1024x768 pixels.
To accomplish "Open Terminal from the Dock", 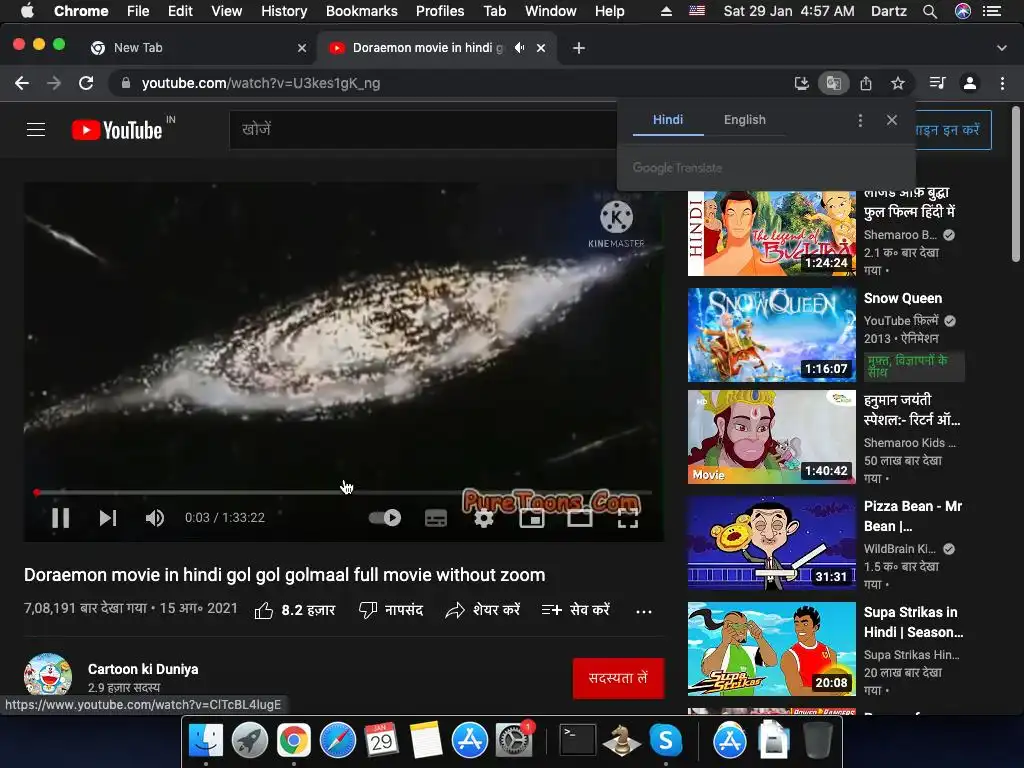I will [x=578, y=740].
